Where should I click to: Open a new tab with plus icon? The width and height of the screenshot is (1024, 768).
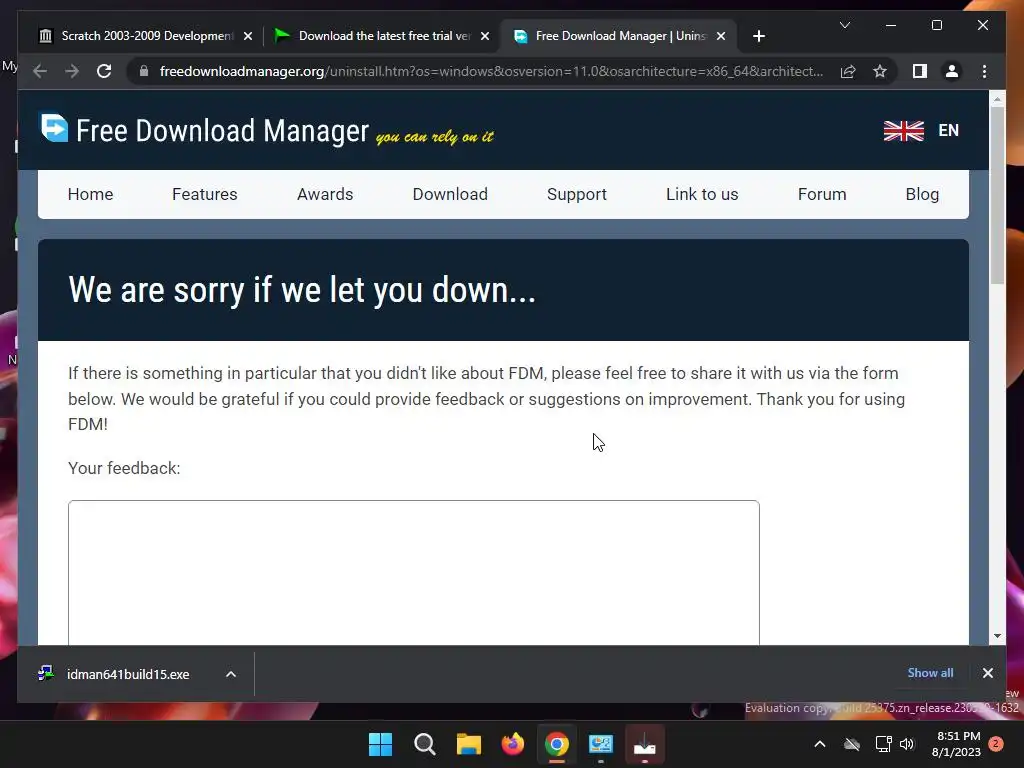[758, 36]
